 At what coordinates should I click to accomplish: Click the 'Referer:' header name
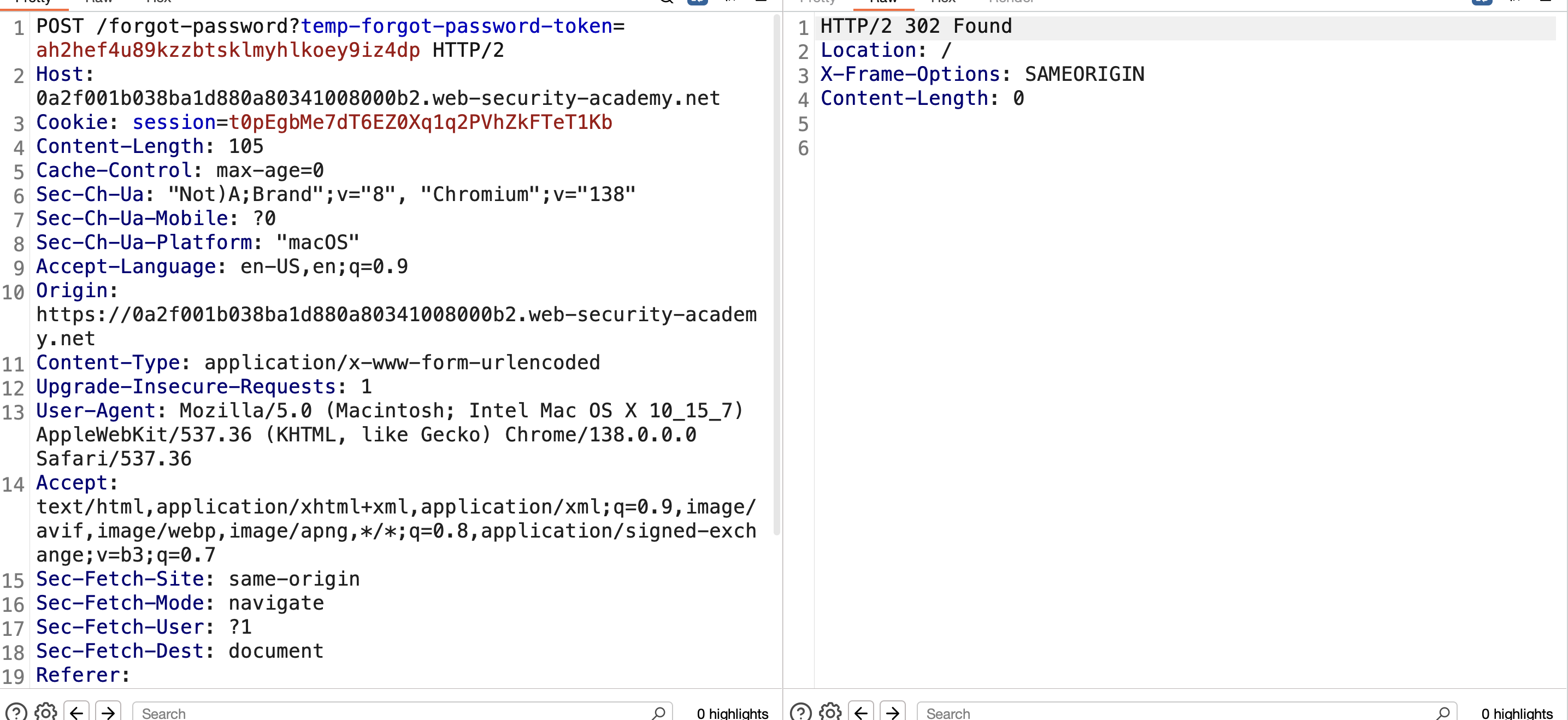coord(83,675)
